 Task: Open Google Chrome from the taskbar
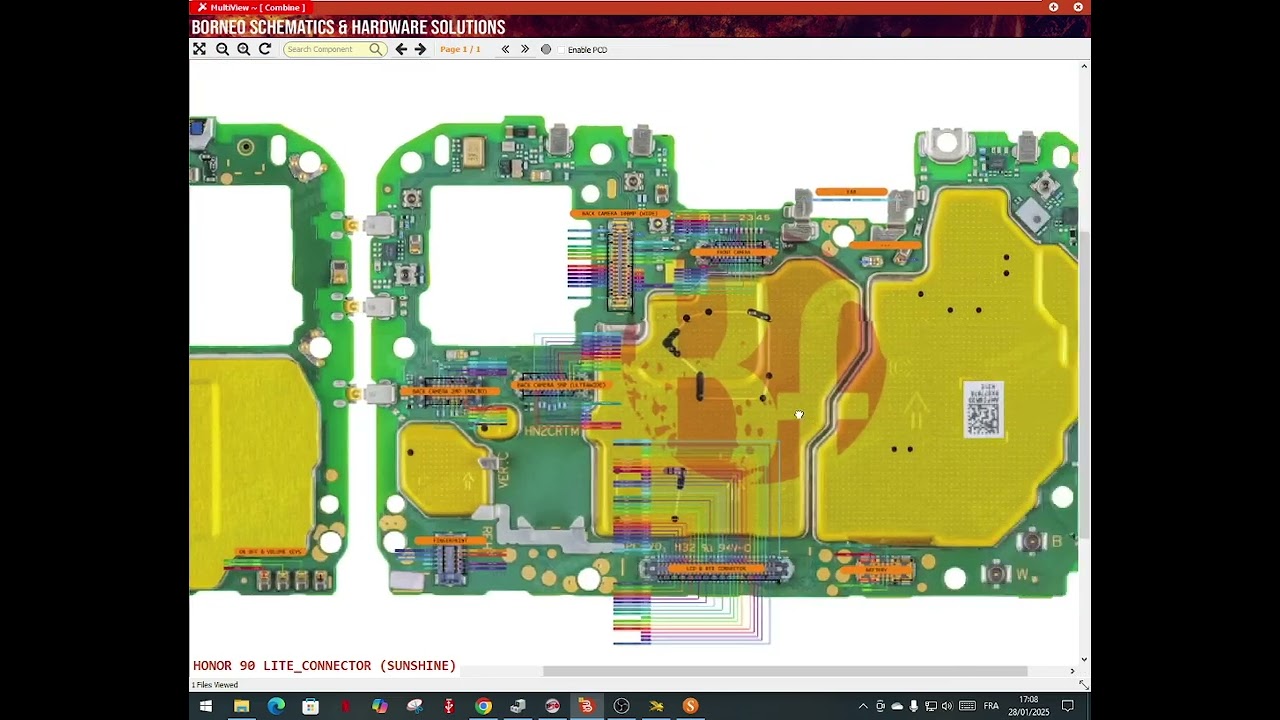[x=483, y=706]
